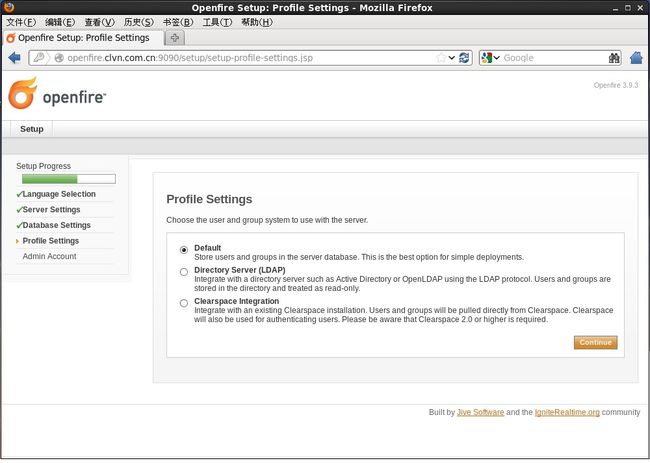Click the Default option label
Viewport: 650px width, 463px height.
pos(207,248)
